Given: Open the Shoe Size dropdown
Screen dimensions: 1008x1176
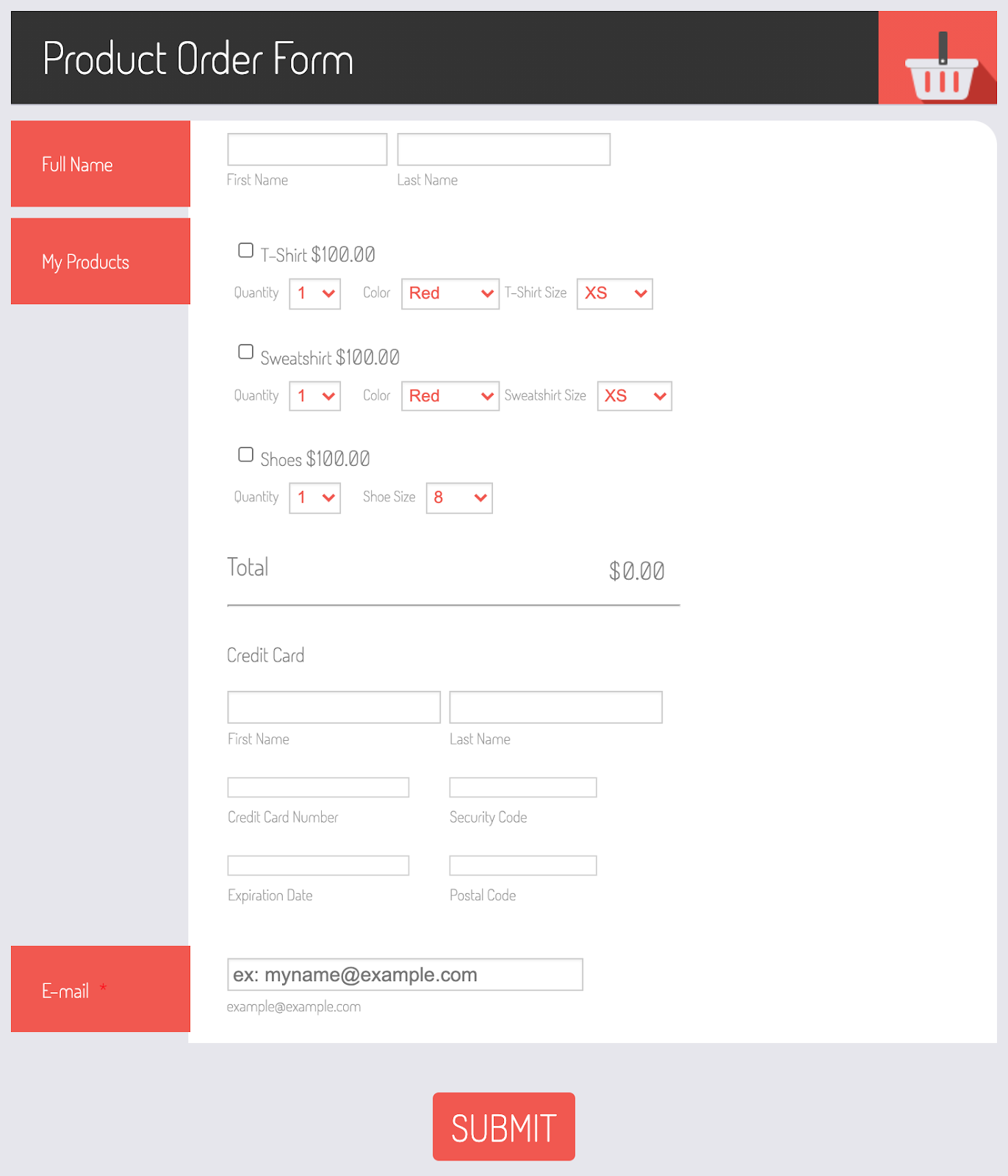Looking at the screenshot, I should (x=459, y=498).
